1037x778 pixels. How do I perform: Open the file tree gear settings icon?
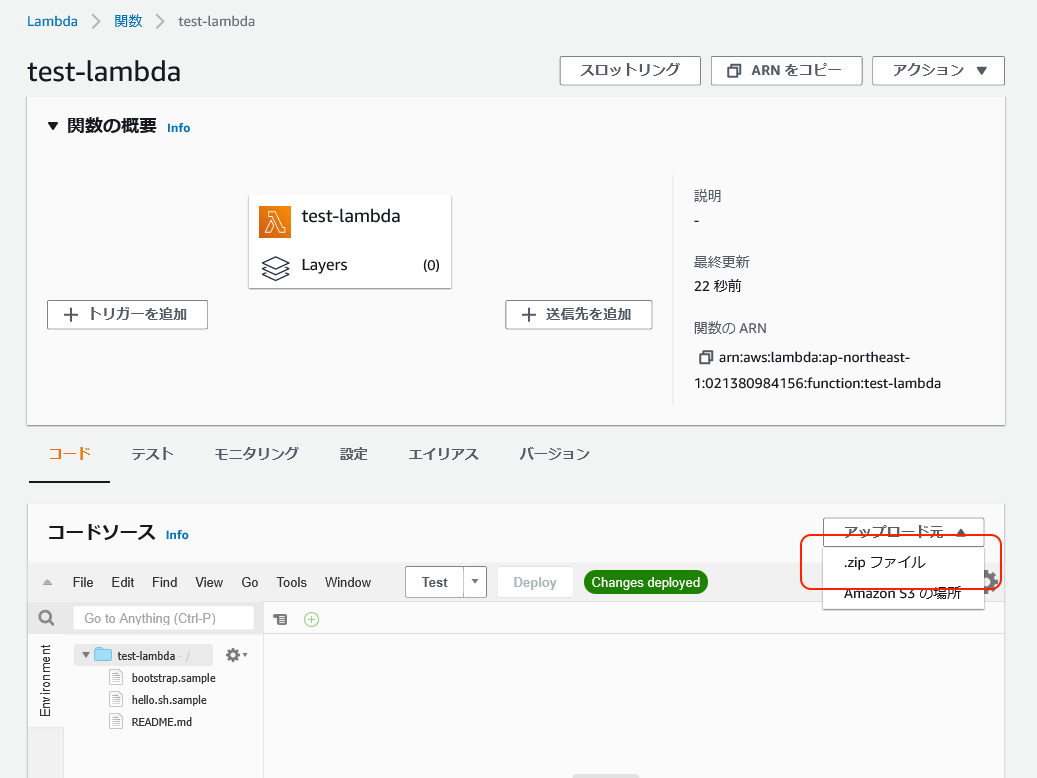(236, 655)
